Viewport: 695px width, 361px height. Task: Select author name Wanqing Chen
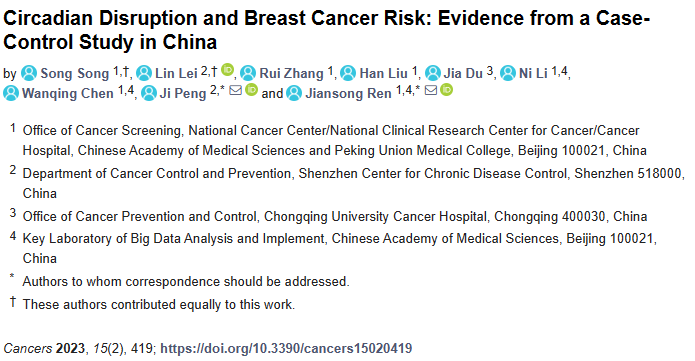click(68, 94)
